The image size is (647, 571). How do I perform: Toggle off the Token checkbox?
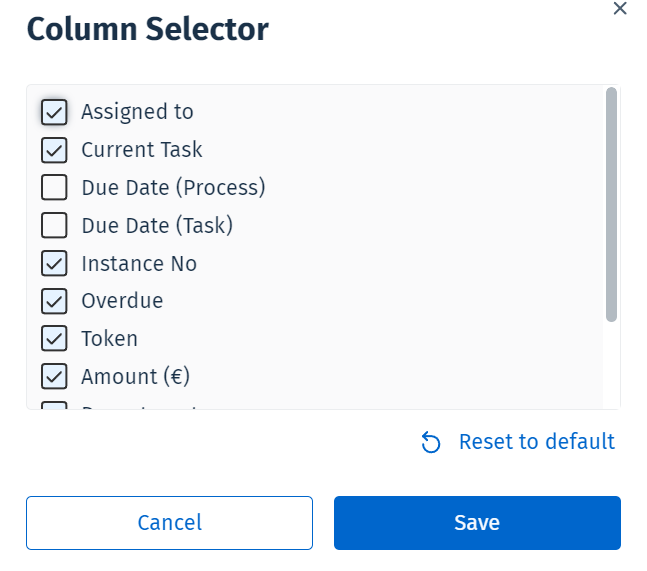click(54, 339)
